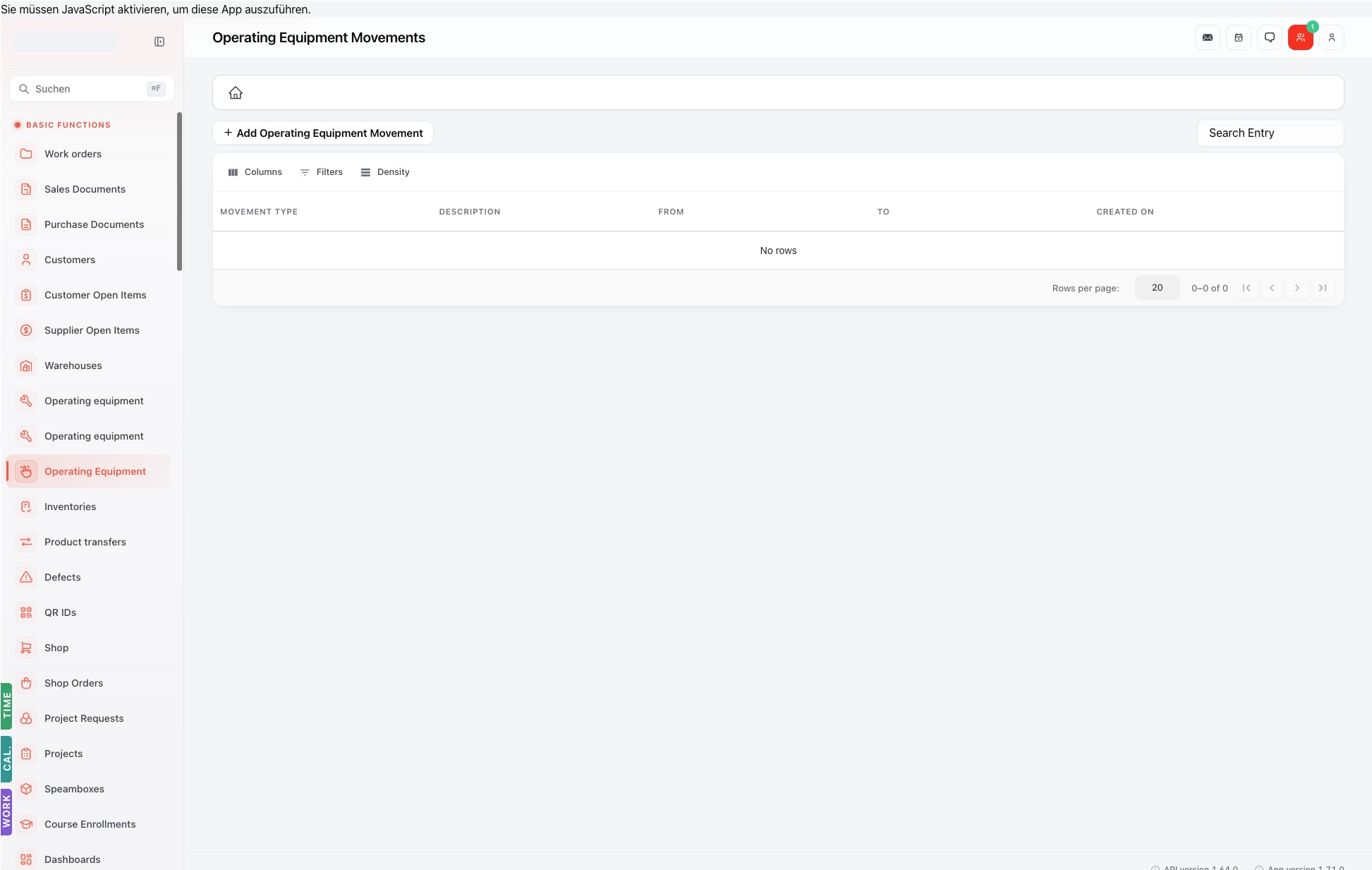Sort by Description column header

(470, 212)
